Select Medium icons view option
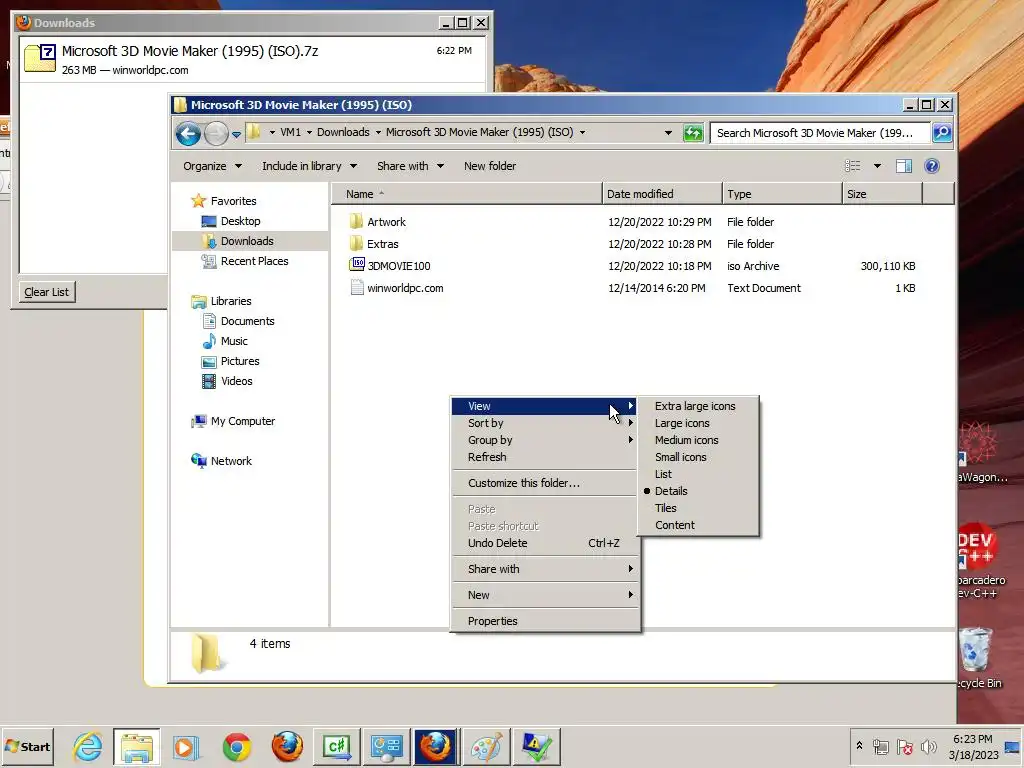This screenshot has width=1024, height=768. click(x=698, y=440)
